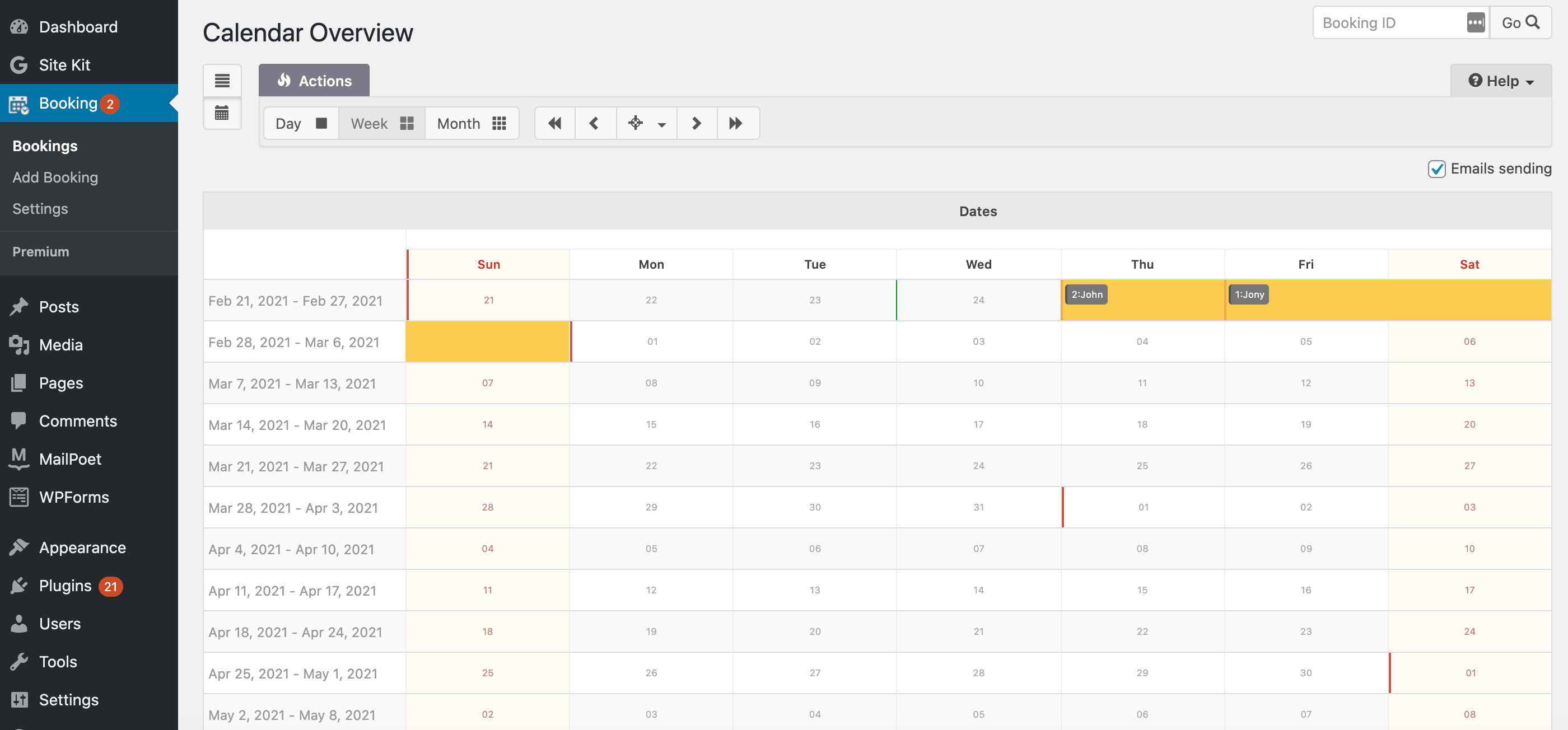Click the calendar overview view icon
The image size is (1568, 730).
(x=222, y=113)
